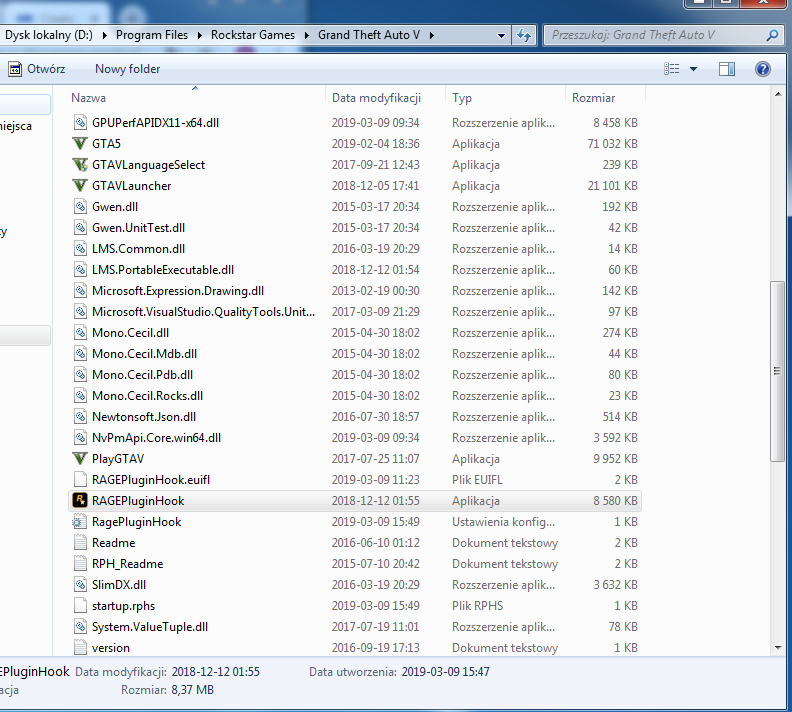
Task: Click the GPUPerfAPIDX11-x64.dll file icon
Action: [80, 123]
